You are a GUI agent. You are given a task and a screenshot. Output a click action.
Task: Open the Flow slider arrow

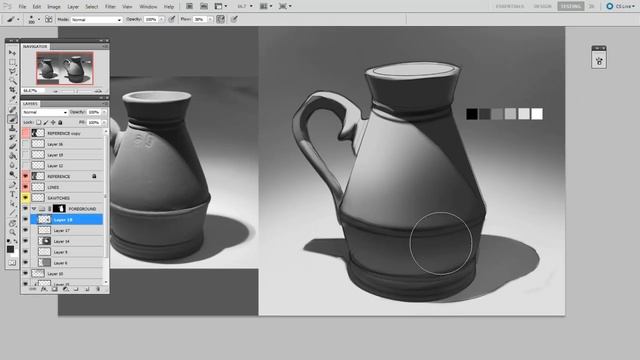click(210, 19)
